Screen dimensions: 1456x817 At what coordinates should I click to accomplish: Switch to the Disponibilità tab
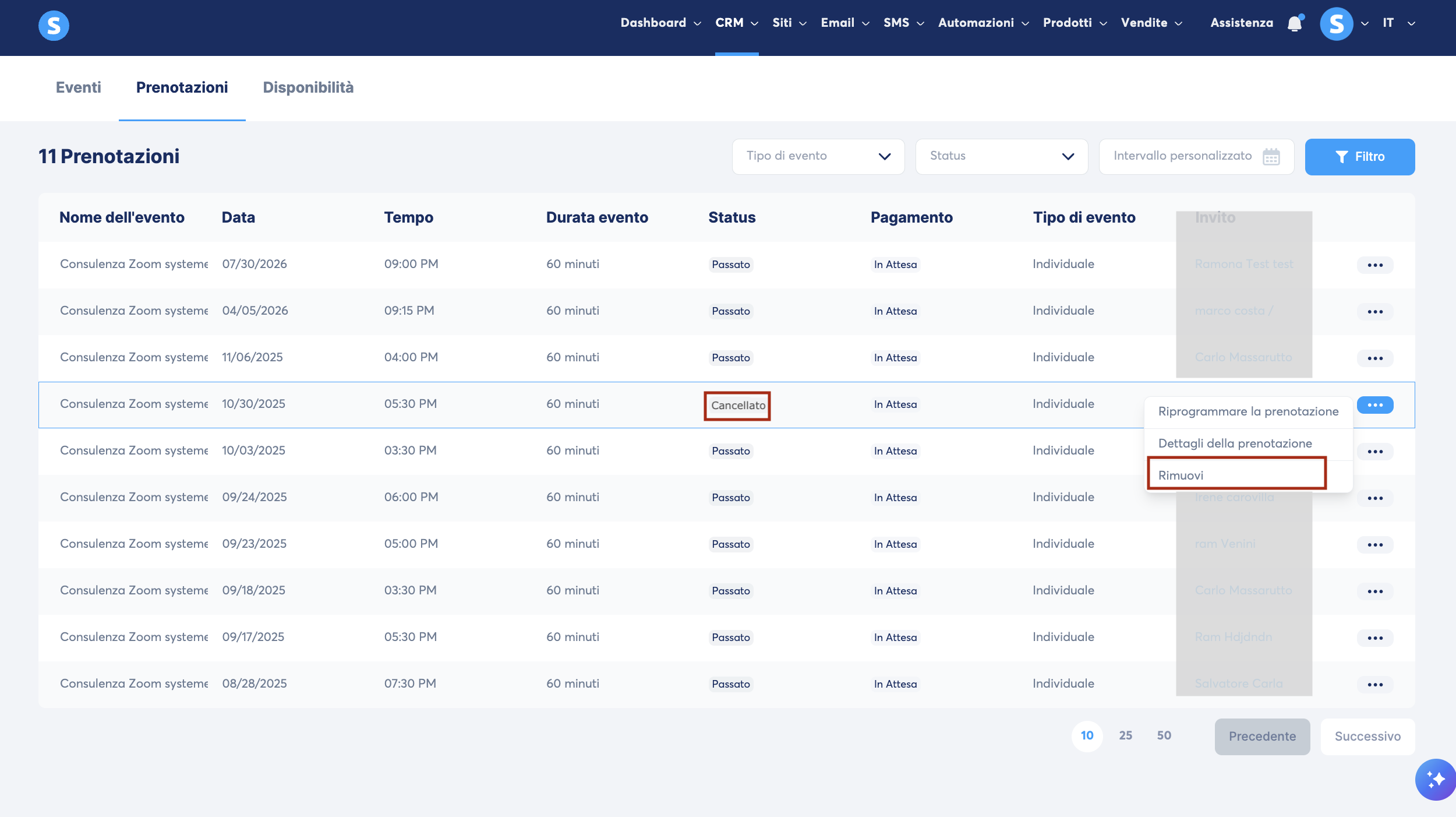308,87
